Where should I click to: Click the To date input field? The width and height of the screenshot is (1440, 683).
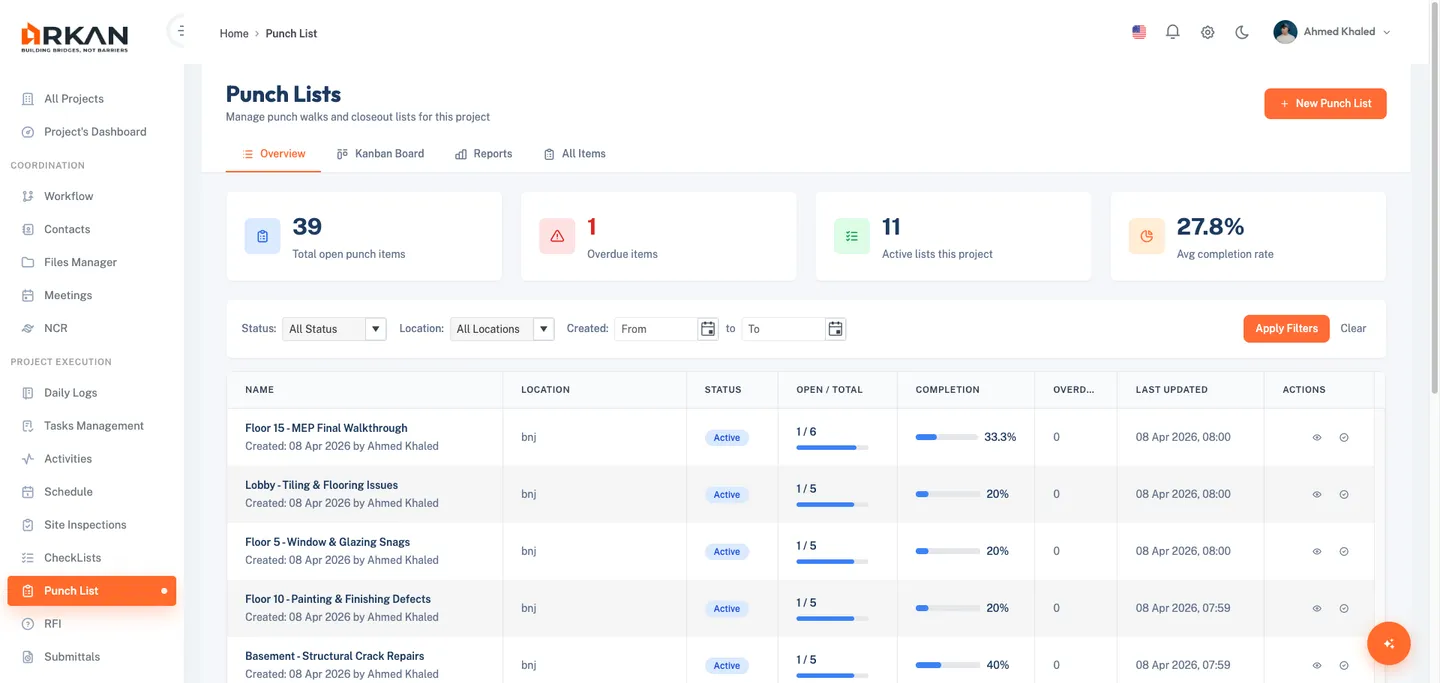pos(783,329)
